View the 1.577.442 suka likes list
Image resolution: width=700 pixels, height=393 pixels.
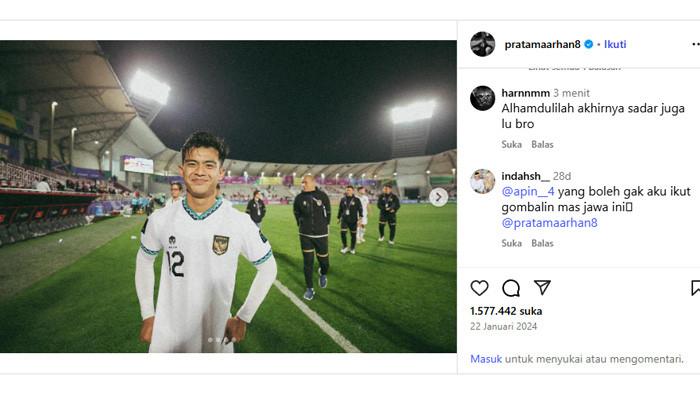point(506,311)
